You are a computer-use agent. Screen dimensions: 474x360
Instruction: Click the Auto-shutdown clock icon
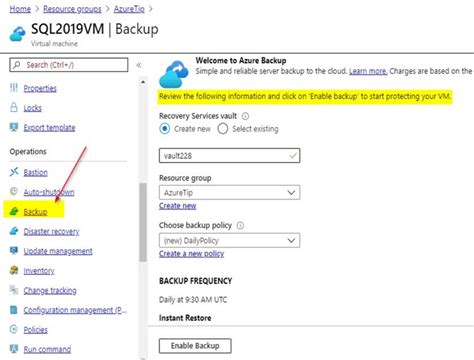[x=14, y=191]
